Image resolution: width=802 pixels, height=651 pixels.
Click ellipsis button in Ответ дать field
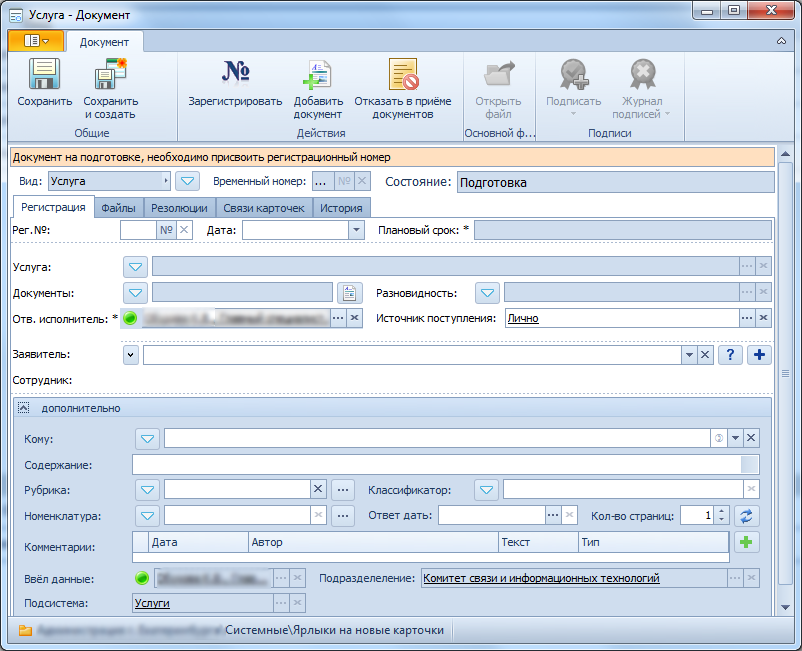tap(553, 515)
